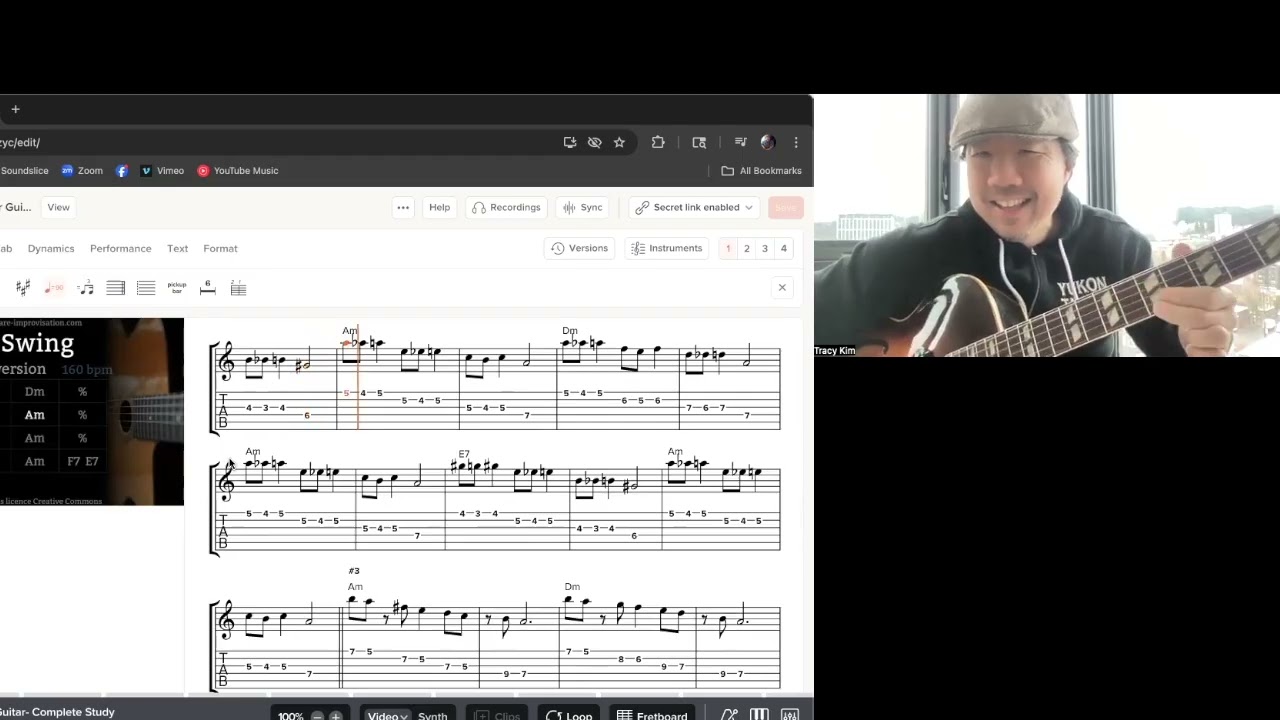1280x720 pixels.
Task: Click the bar numbering grid icon
Action: 238,288
